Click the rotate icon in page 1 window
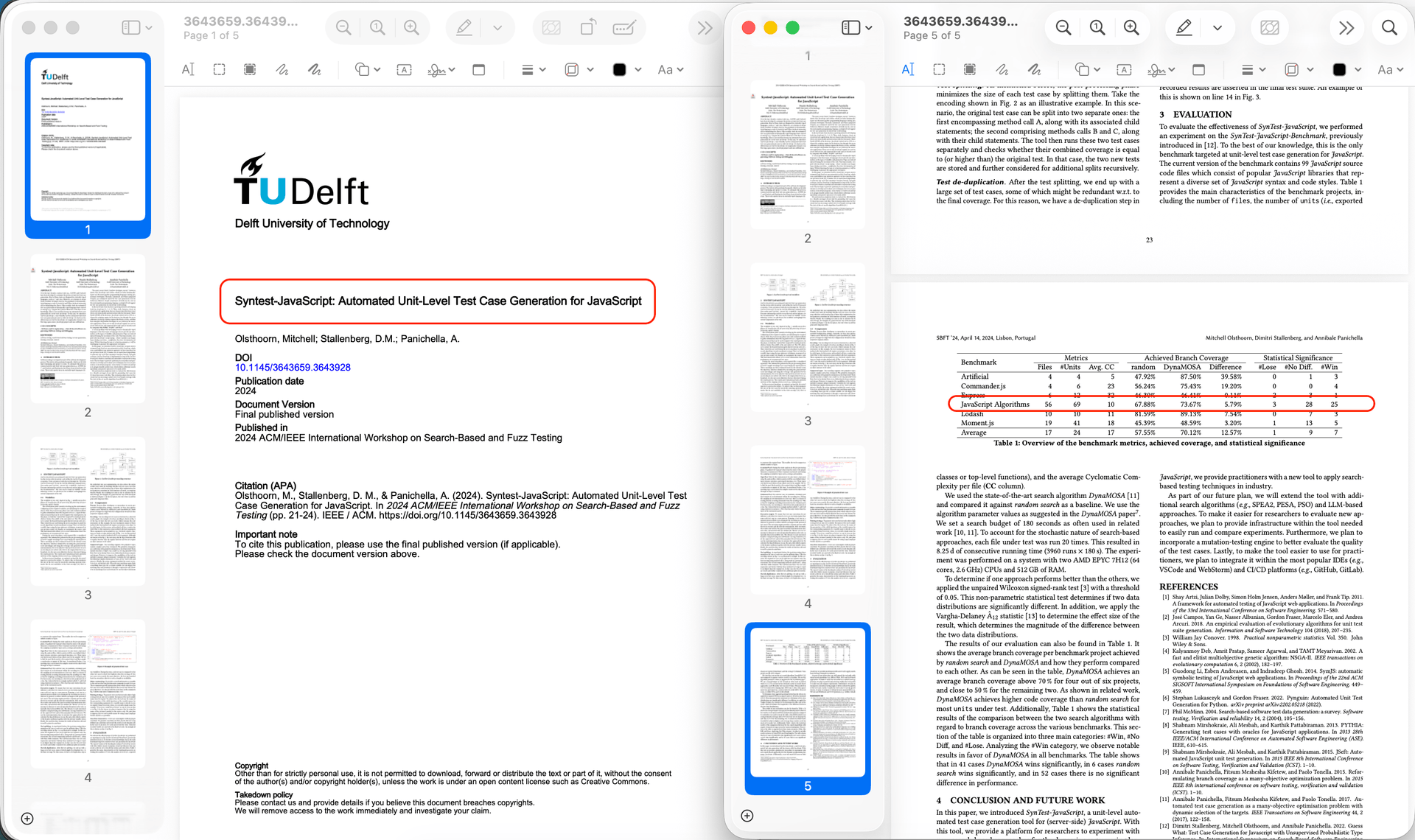1415x840 pixels. [x=587, y=28]
